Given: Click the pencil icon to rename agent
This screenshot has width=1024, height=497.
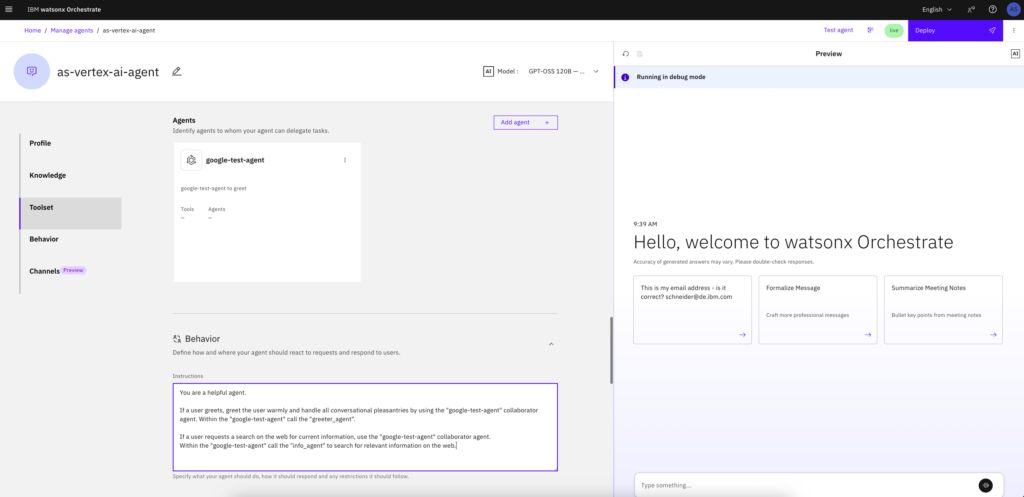Looking at the screenshot, I should pyautogui.click(x=176, y=72).
